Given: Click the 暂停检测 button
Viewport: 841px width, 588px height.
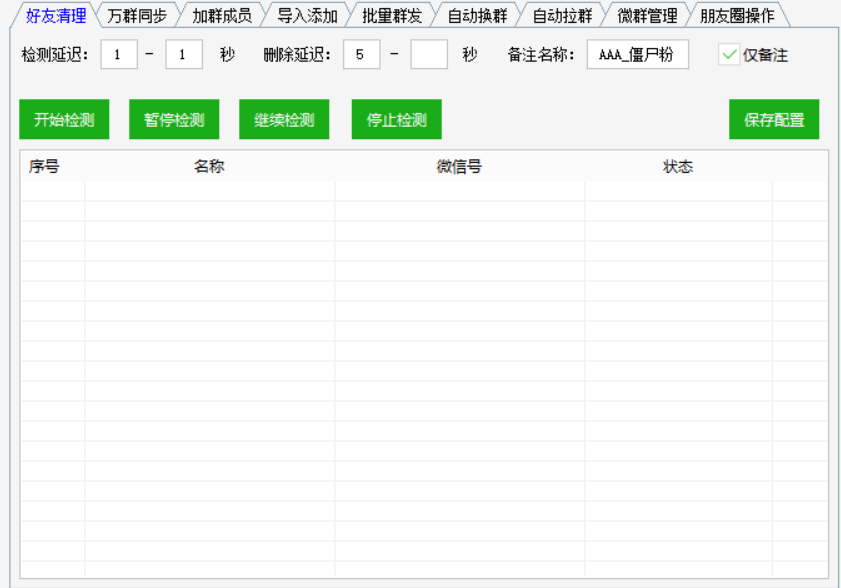Looking at the screenshot, I should click(174, 120).
